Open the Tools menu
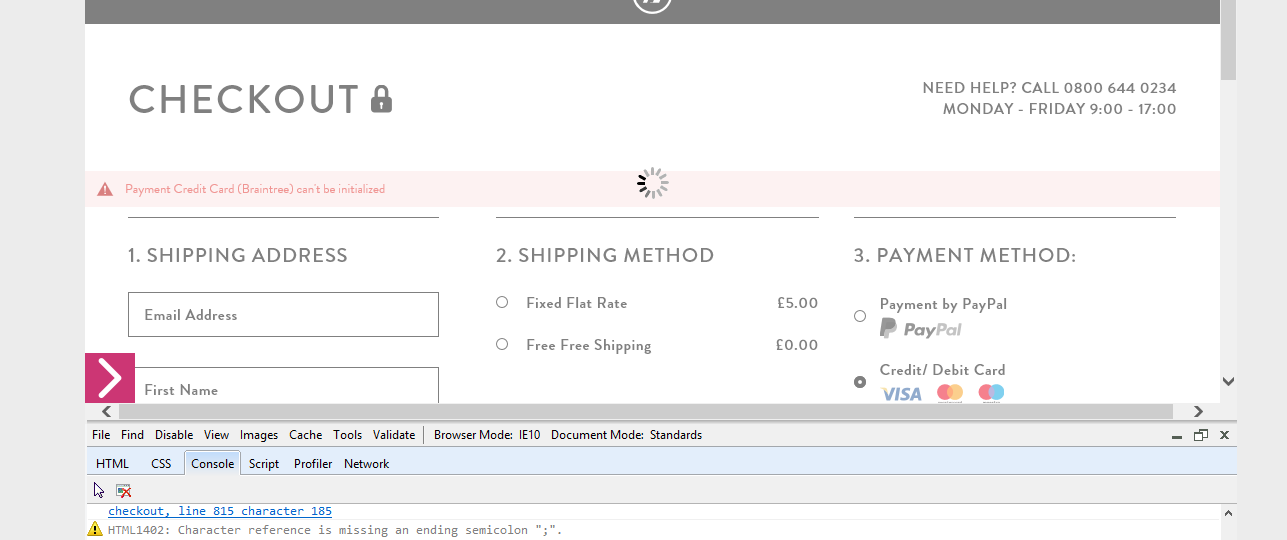 (x=348, y=435)
